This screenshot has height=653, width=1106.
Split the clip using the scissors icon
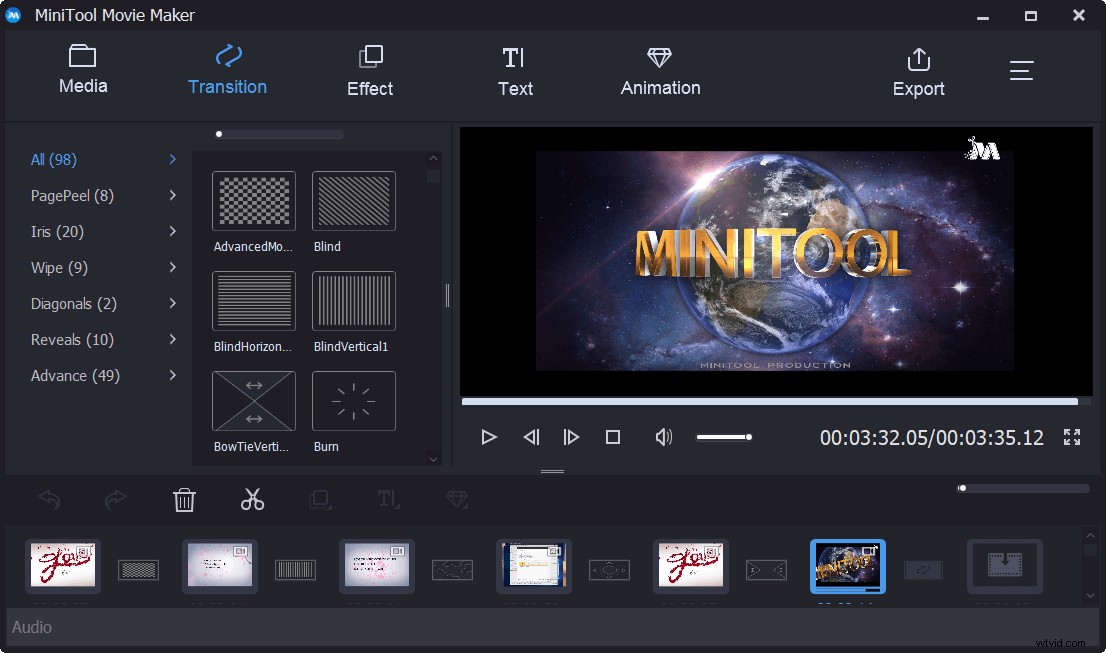click(252, 499)
